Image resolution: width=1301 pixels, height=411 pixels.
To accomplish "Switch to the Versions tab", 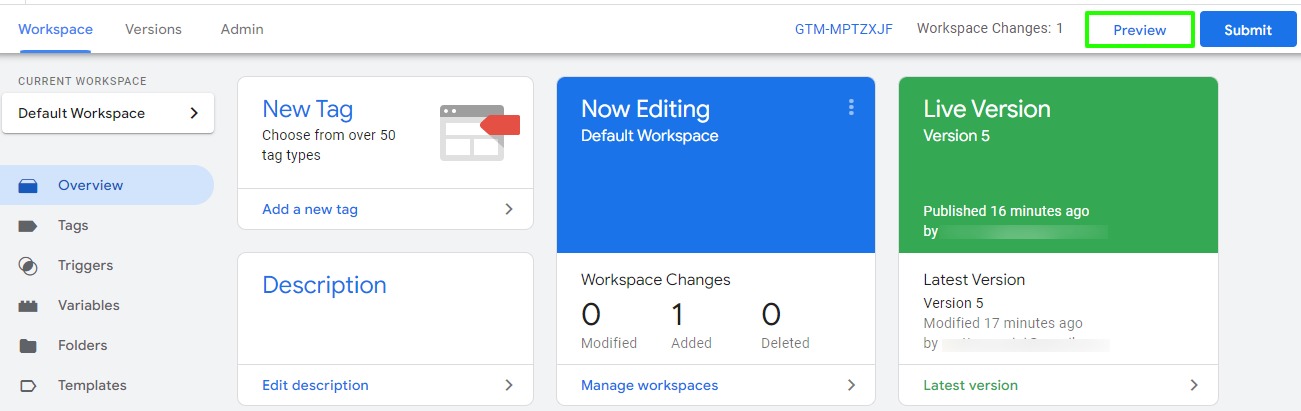I will point(153,29).
